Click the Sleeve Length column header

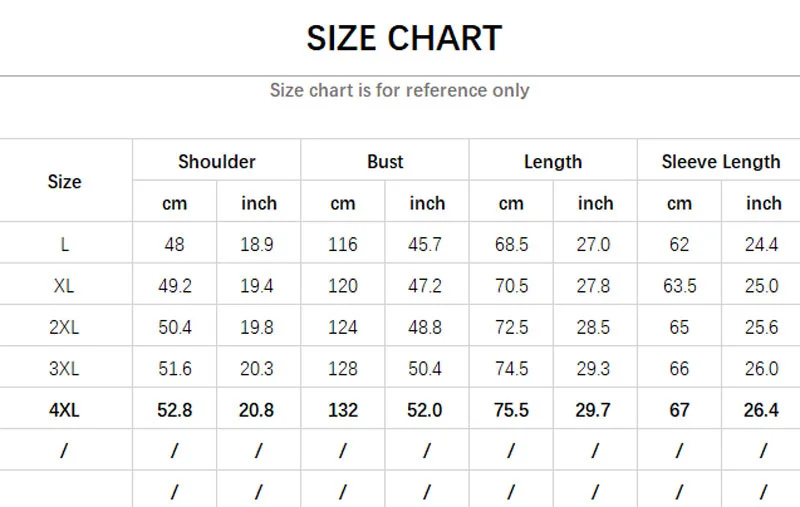720,161
